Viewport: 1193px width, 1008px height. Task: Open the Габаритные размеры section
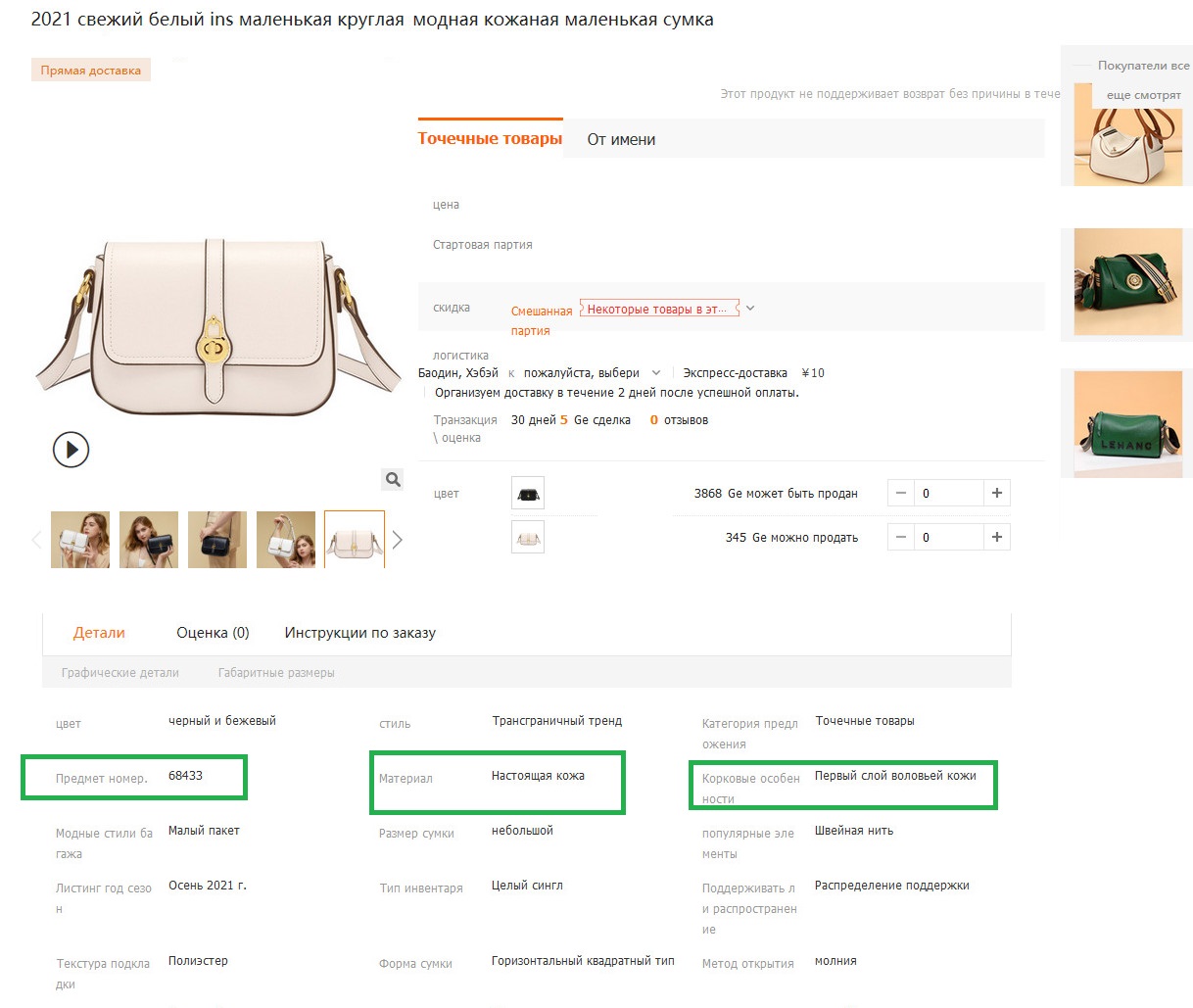point(276,673)
